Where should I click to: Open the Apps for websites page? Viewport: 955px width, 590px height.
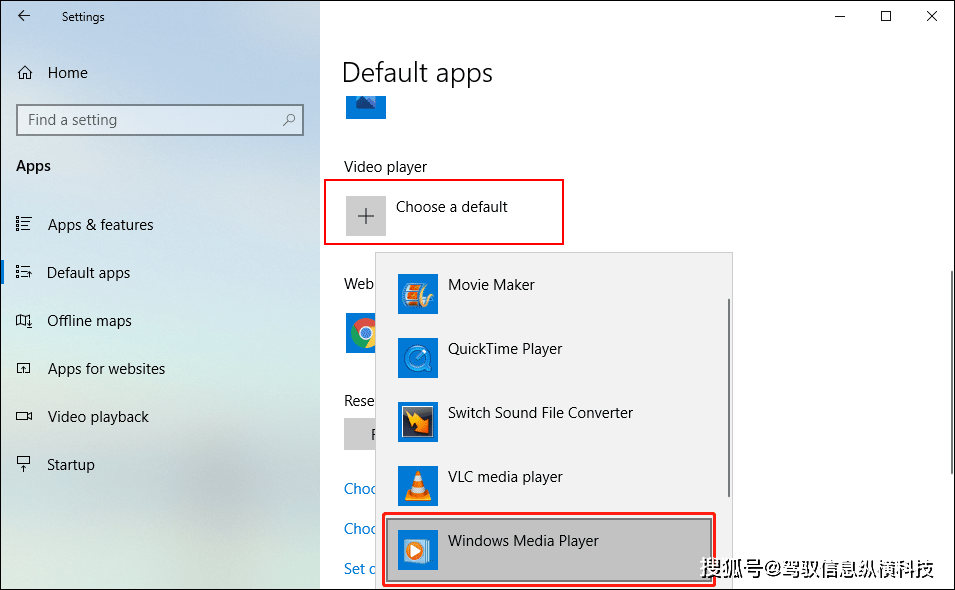(107, 369)
